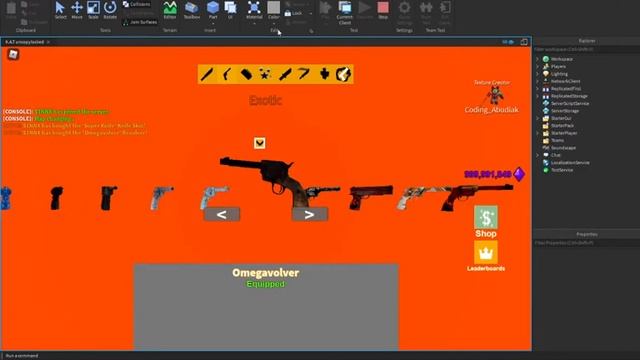Image resolution: width=640 pixels, height=360 pixels.
Task: Switch to Current Client view
Action: point(344,12)
